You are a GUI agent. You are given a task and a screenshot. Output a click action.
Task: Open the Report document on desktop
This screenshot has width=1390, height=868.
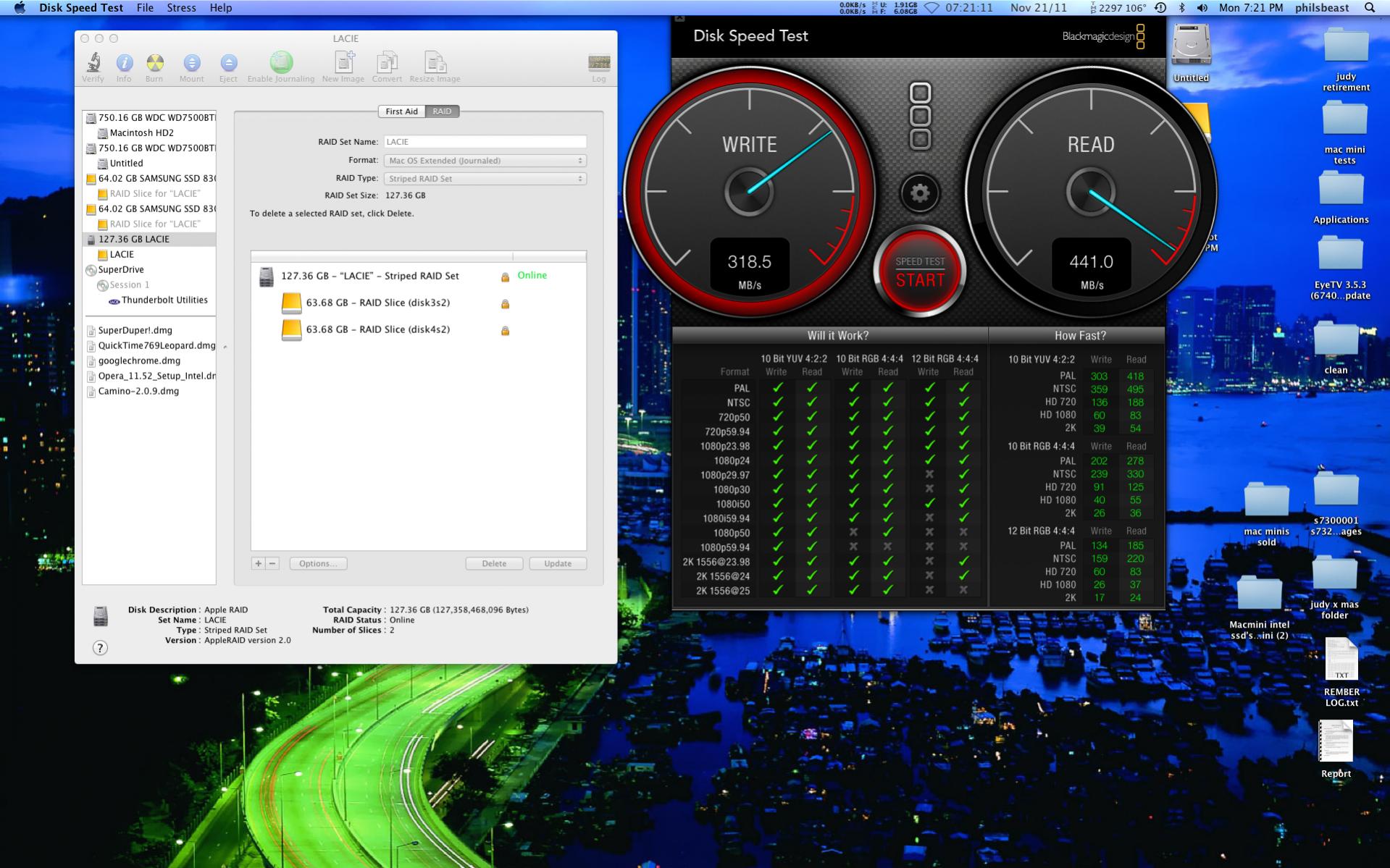pos(1336,749)
